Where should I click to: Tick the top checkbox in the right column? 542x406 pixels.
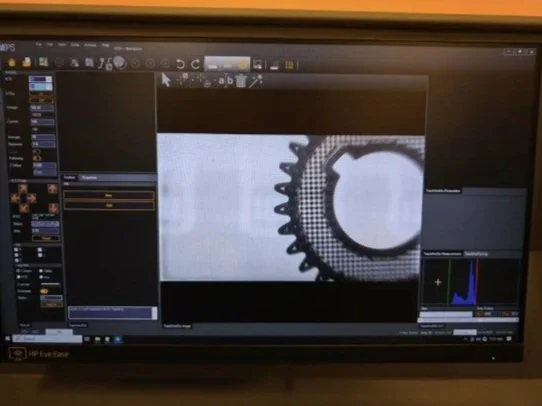[40, 249]
